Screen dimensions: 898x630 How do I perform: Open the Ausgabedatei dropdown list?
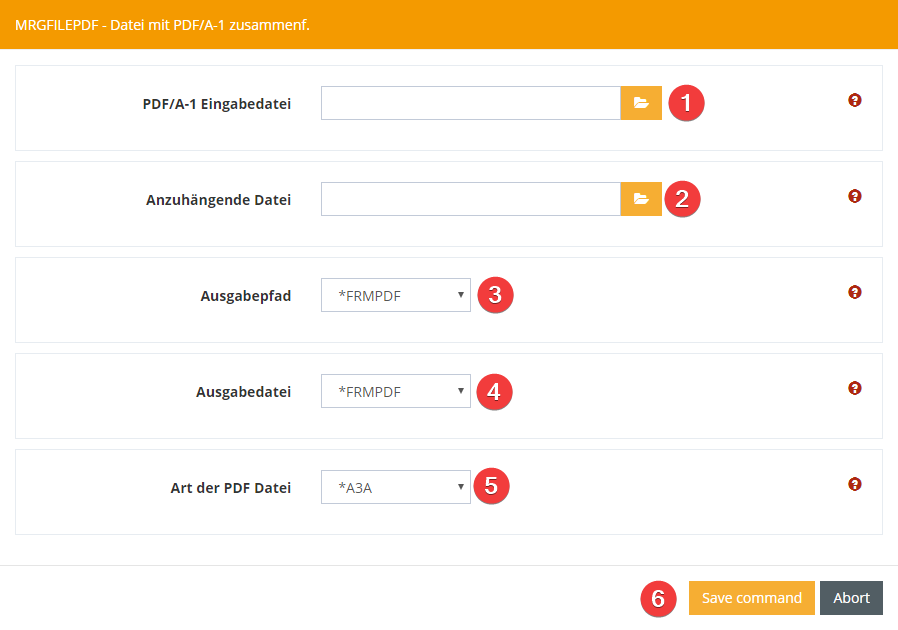coord(395,391)
